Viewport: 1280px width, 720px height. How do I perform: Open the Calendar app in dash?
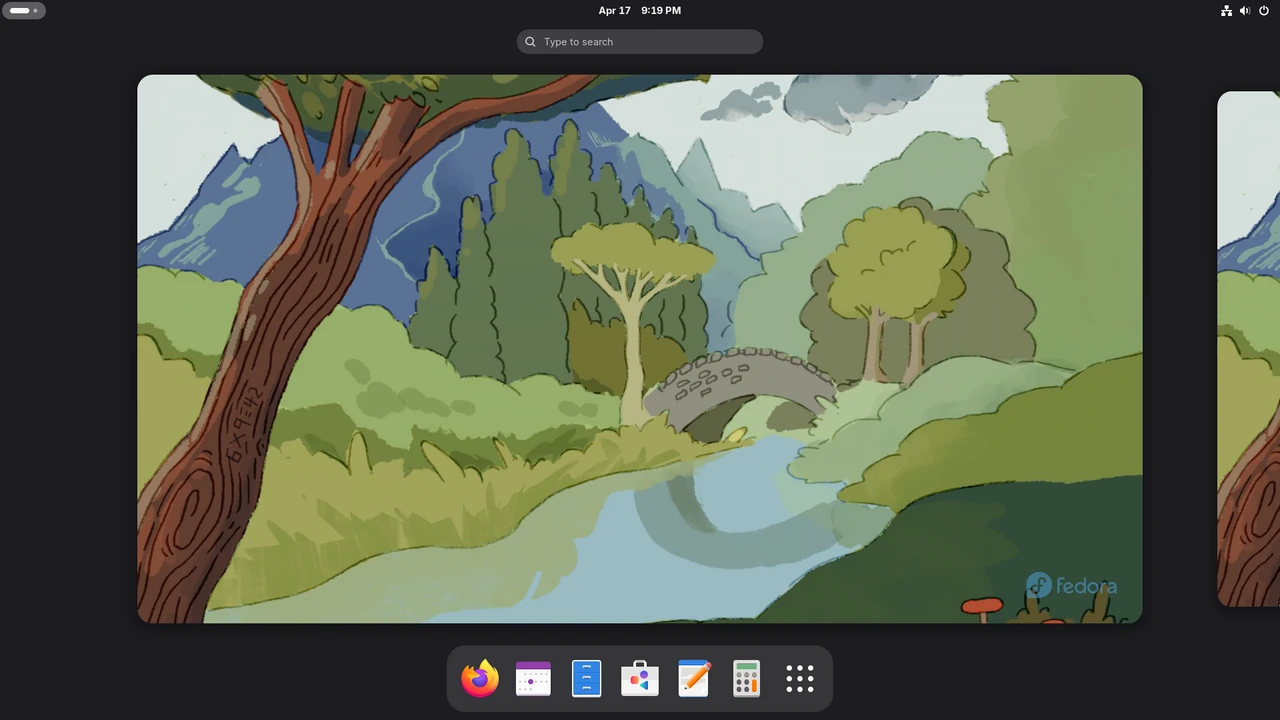[533, 679]
